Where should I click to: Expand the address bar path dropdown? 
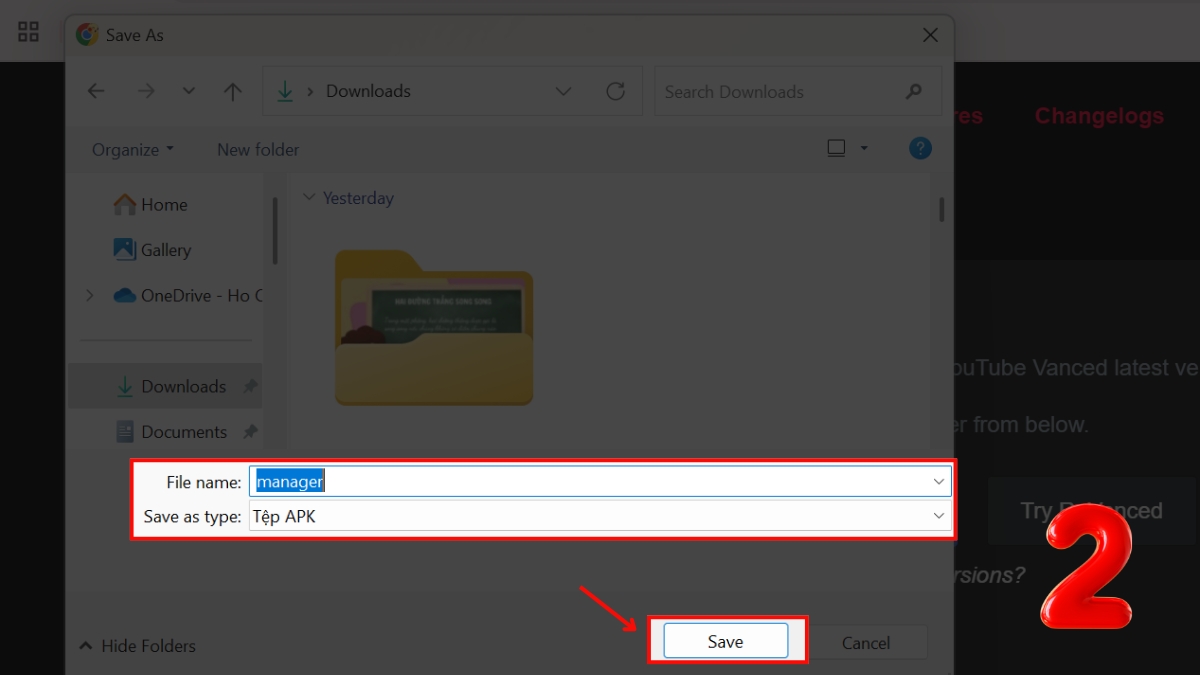[563, 91]
